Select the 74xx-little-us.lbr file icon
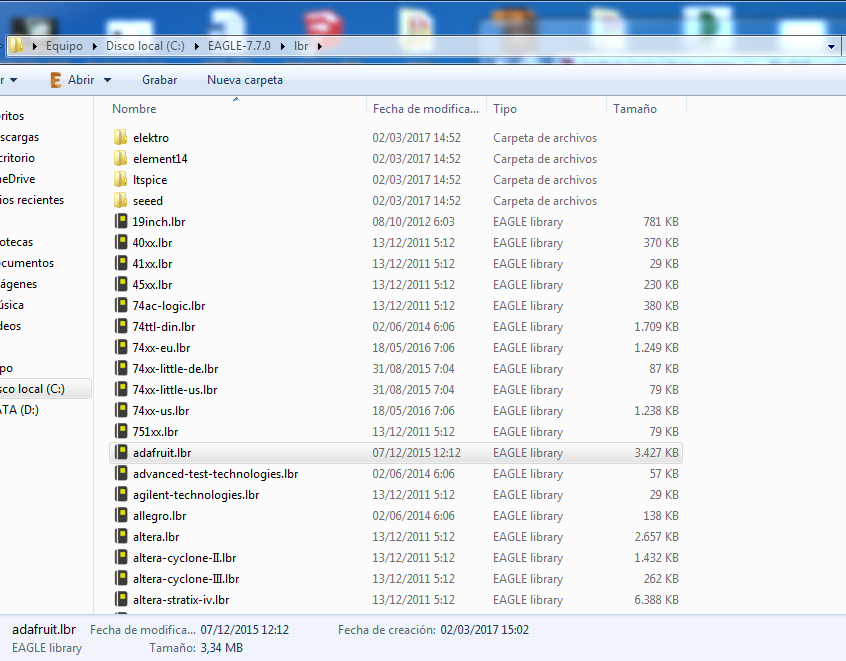846x661 pixels. [121, 390]
